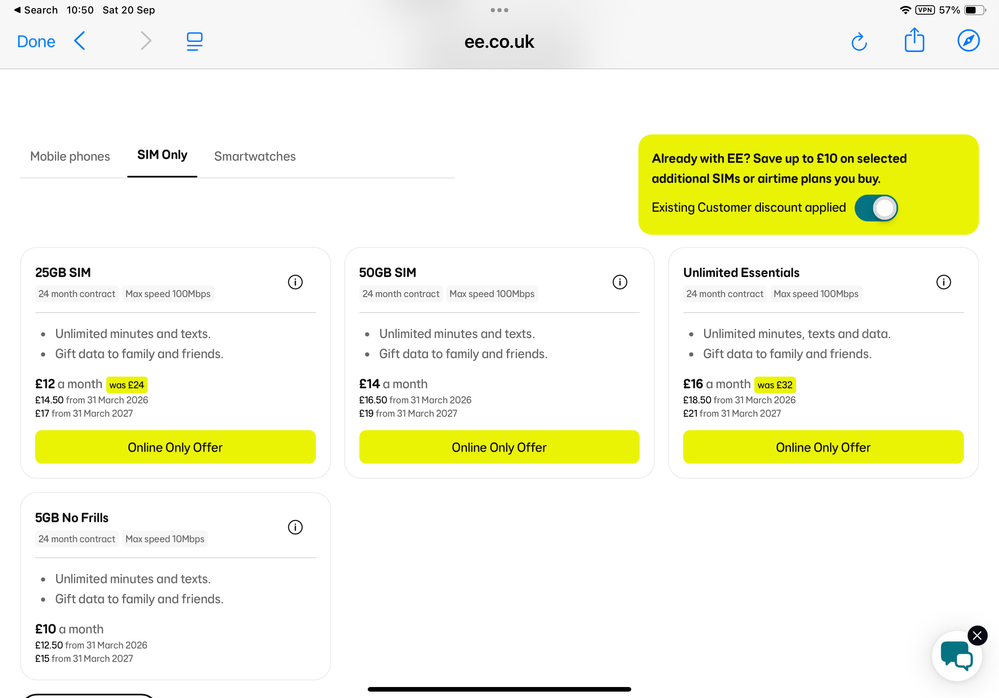
Task: Open the live chat bubble
Action: click(x=956, y=656)
